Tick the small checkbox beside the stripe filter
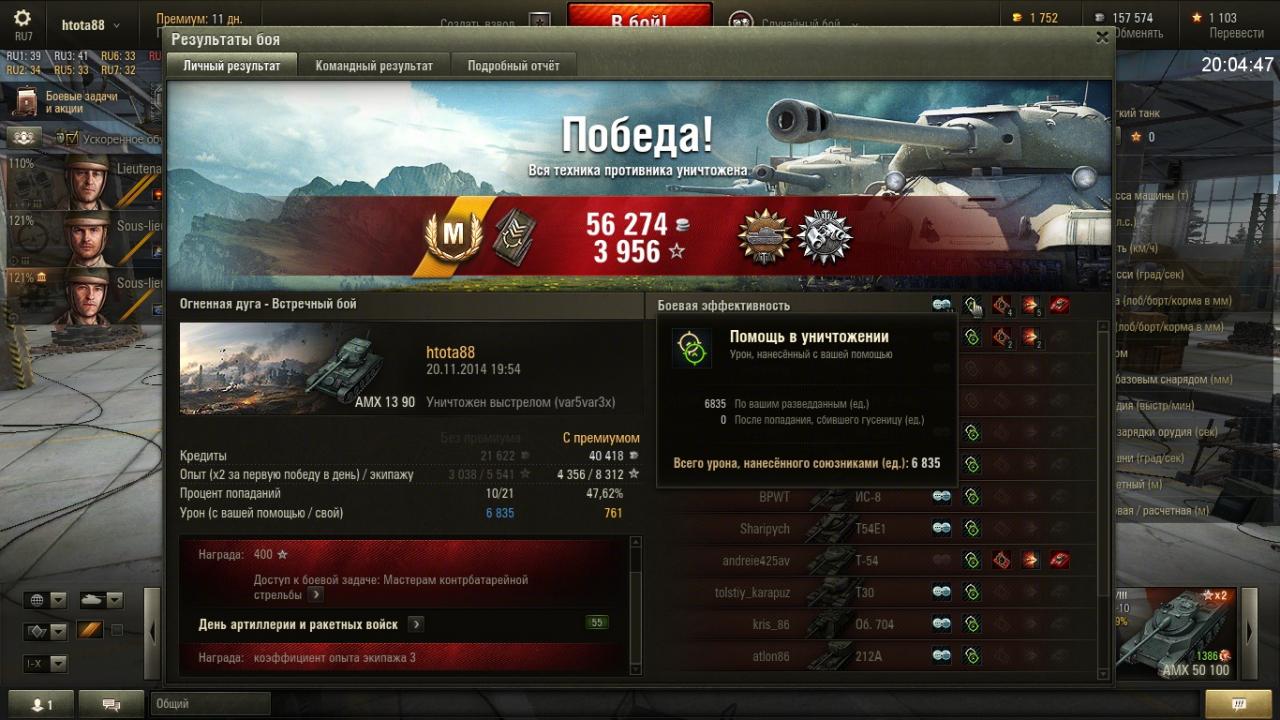 pyautogui.click(x=117, y=630)
